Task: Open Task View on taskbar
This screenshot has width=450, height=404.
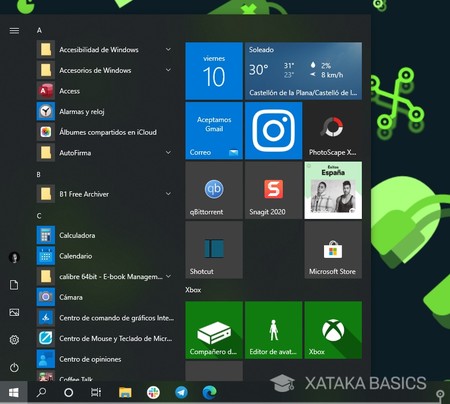Action: coord(96,392)
